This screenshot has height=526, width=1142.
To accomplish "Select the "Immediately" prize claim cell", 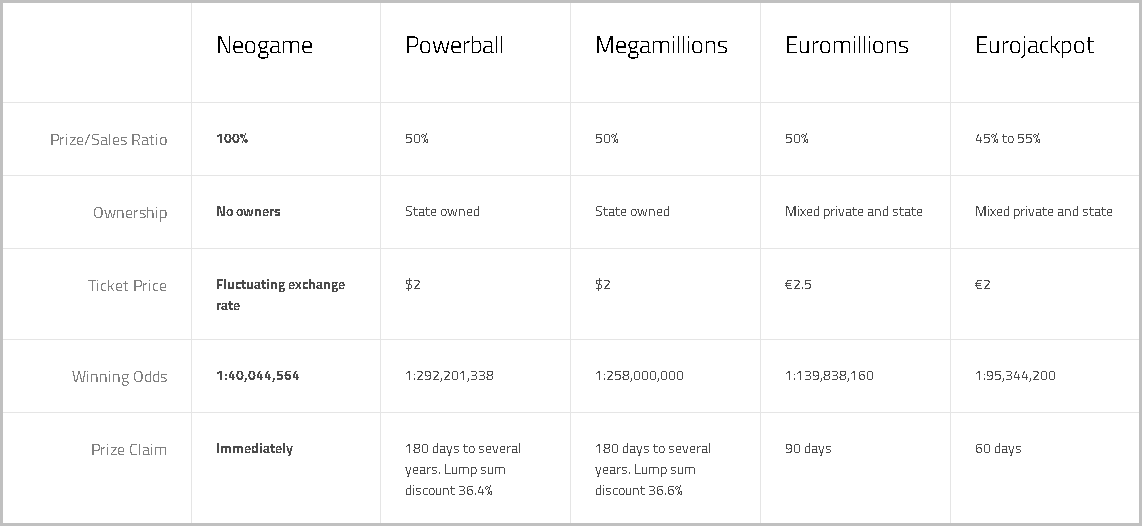I will (254, 449).
